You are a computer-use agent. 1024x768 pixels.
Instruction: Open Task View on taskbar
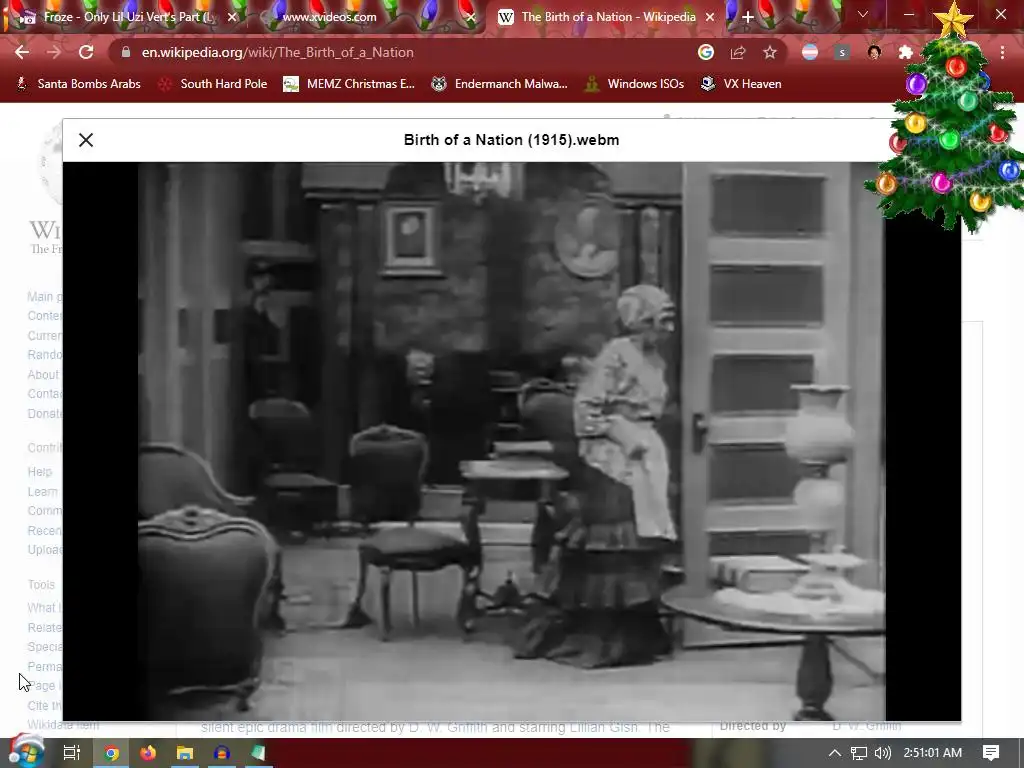pos(71,753)
